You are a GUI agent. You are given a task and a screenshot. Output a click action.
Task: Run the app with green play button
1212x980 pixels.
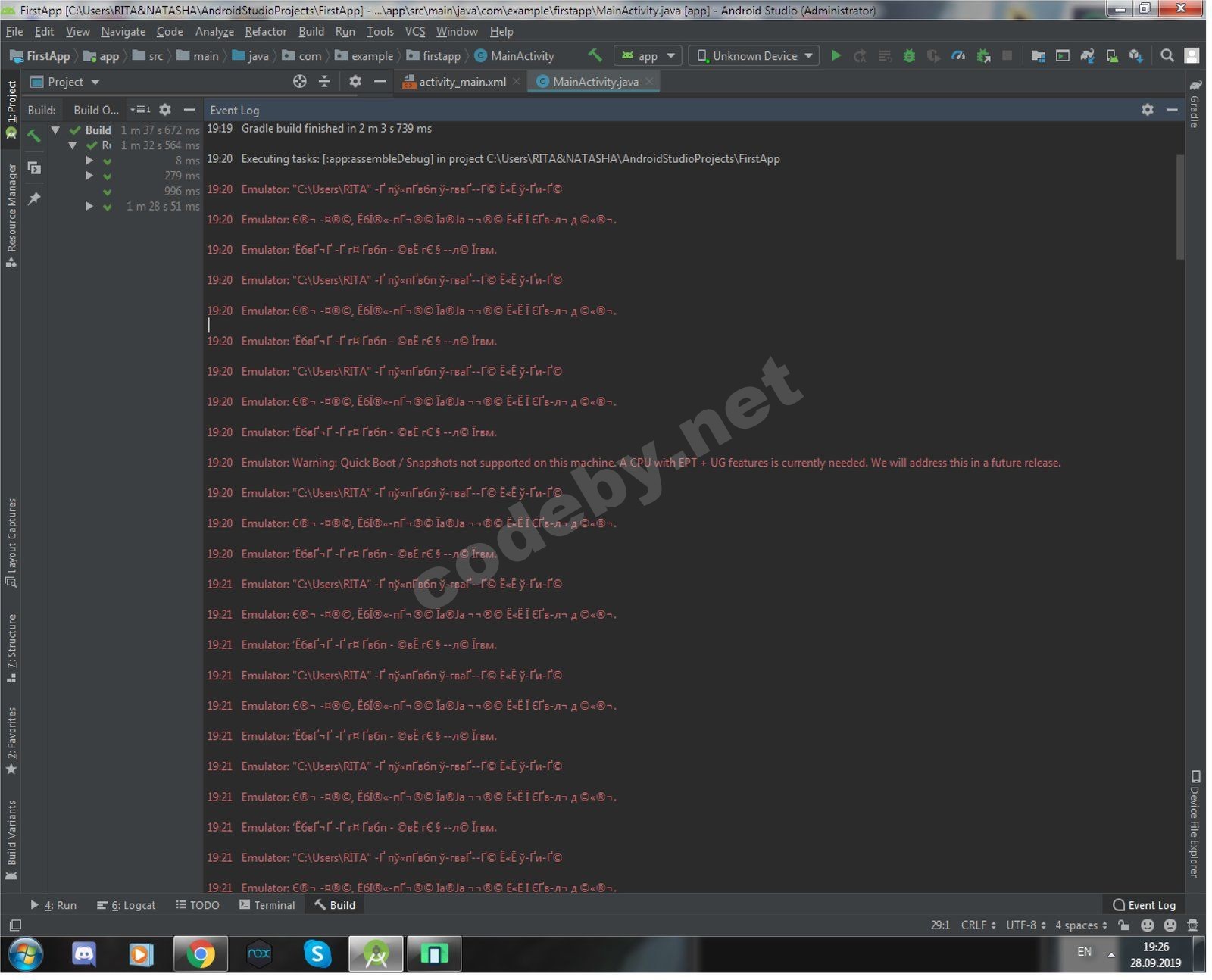(836, 55)
